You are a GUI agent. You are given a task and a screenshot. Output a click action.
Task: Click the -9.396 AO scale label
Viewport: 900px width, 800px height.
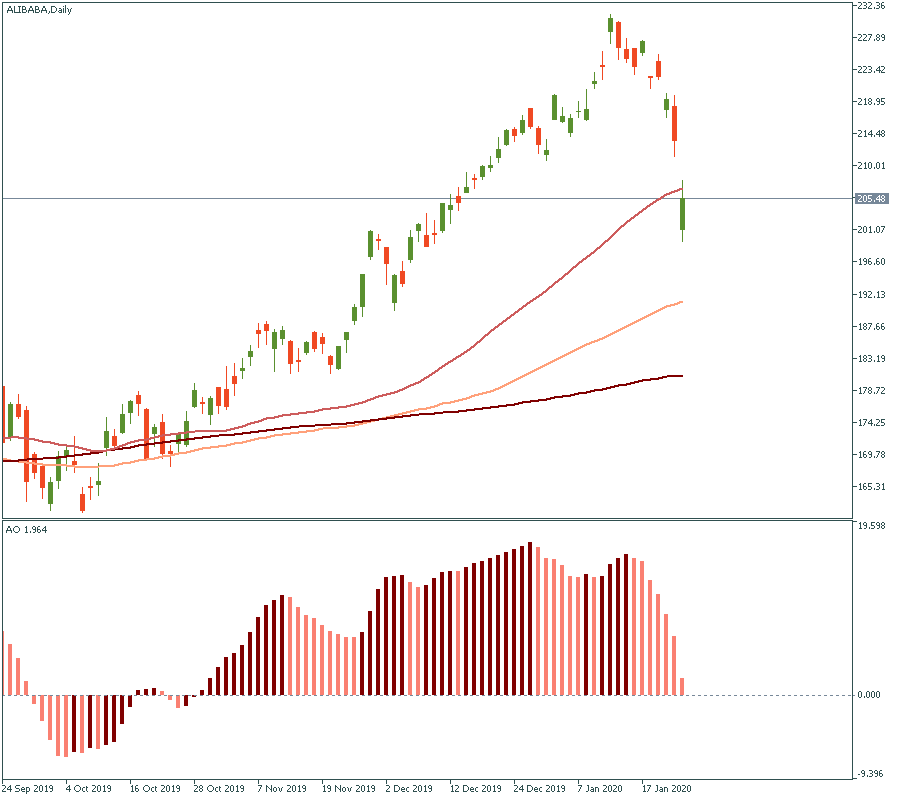(870, 773)
